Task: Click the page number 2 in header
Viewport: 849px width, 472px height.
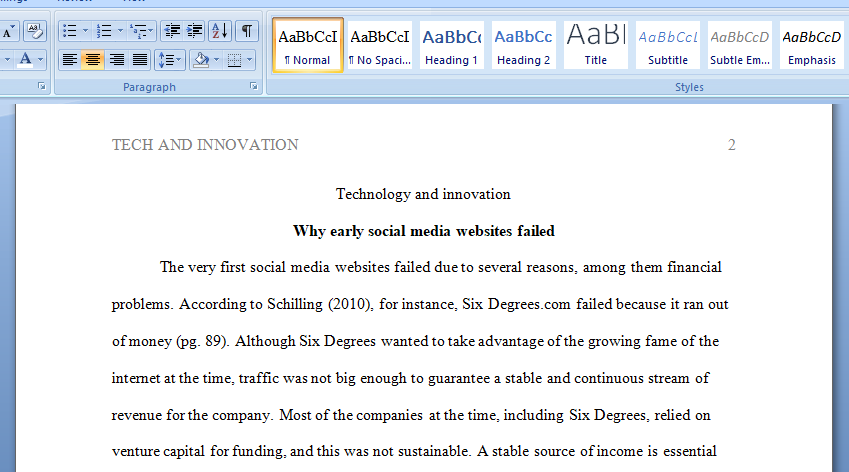Action: [x=732, y=145]
